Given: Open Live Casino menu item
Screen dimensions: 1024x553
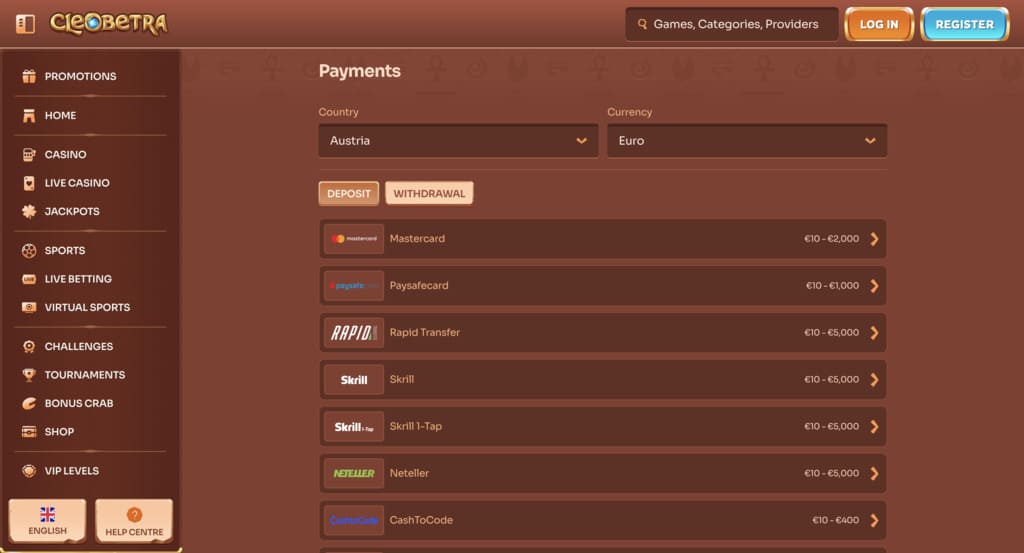Looking at the screenshot, I should coord(77,183).
